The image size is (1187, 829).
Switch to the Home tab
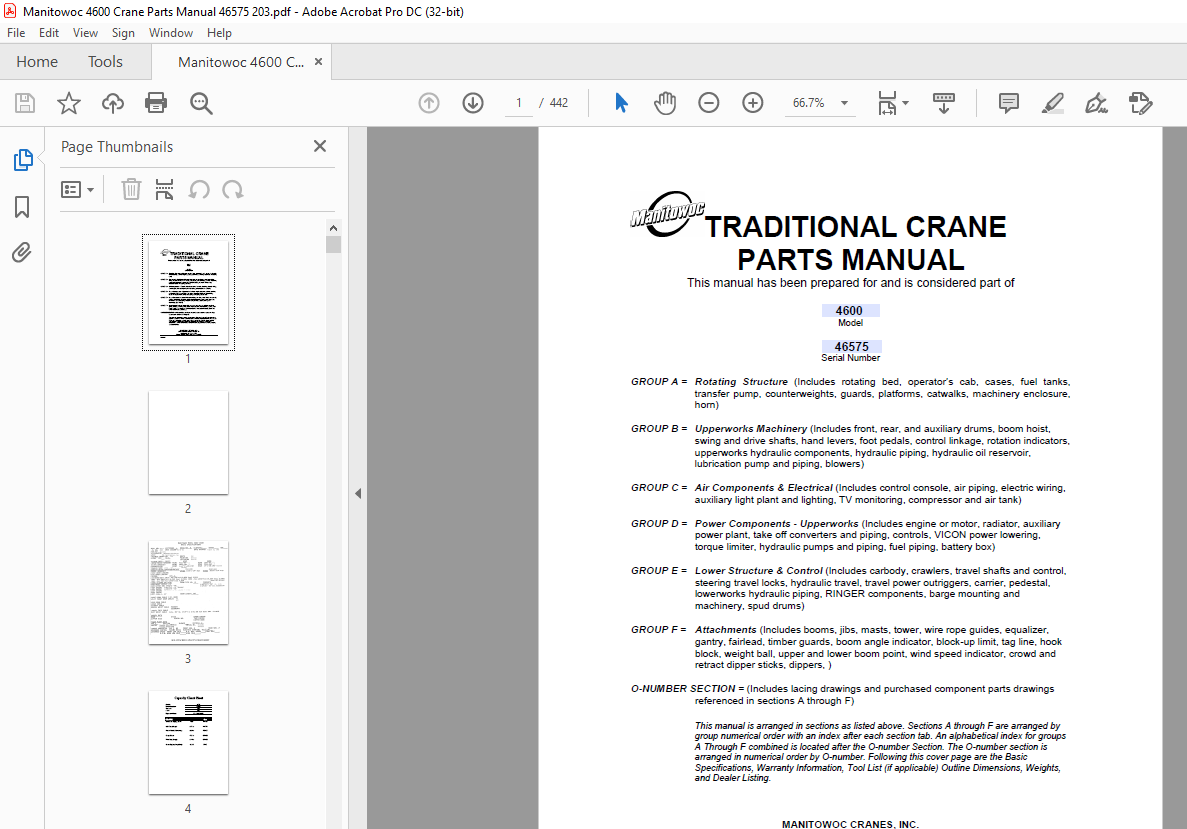37,61
